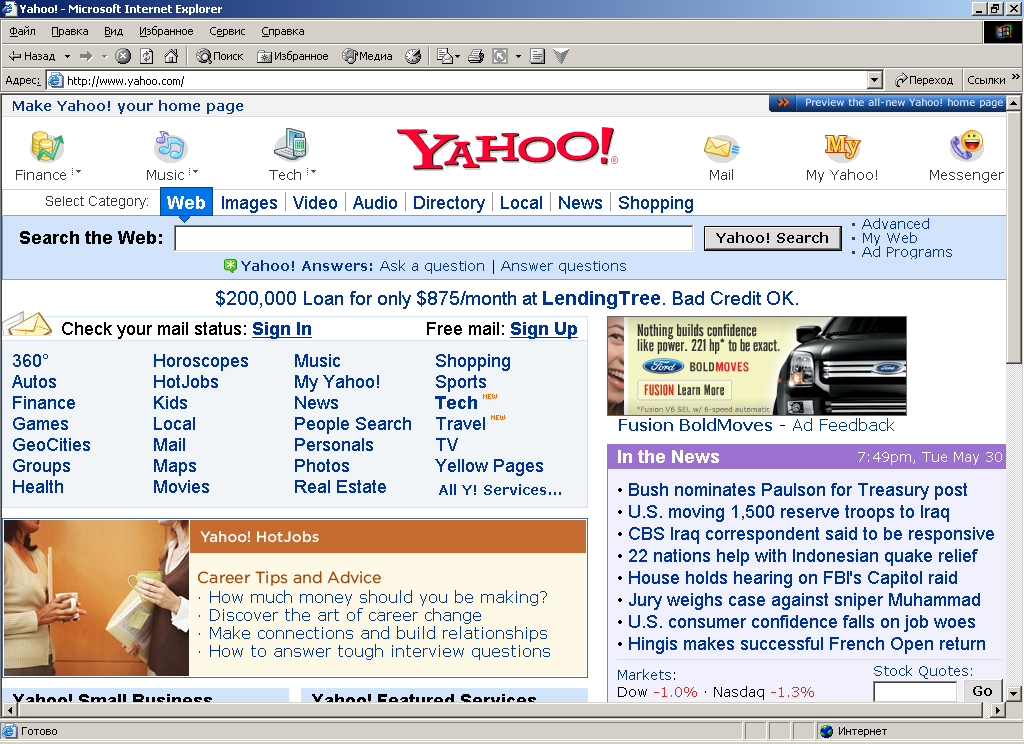The width and height of the screenshot is (1024, 744).
Task: Open the Advanced search link
Action: (x=895, y=224)
